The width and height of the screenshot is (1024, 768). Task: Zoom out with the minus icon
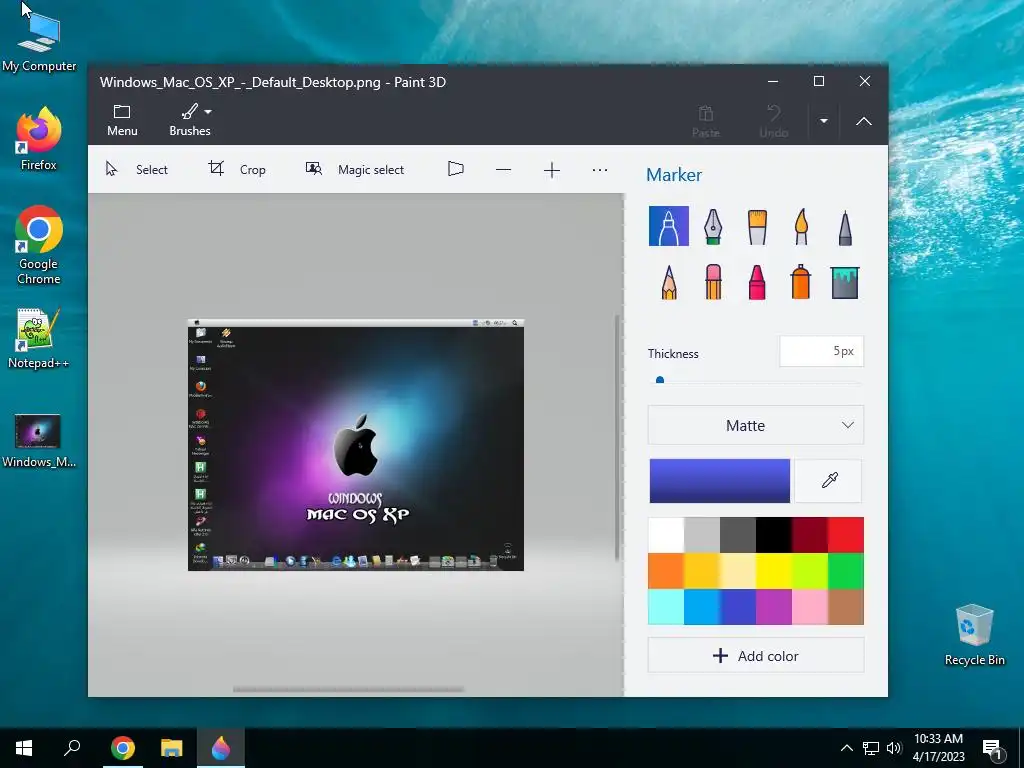[x=503, y=170]
